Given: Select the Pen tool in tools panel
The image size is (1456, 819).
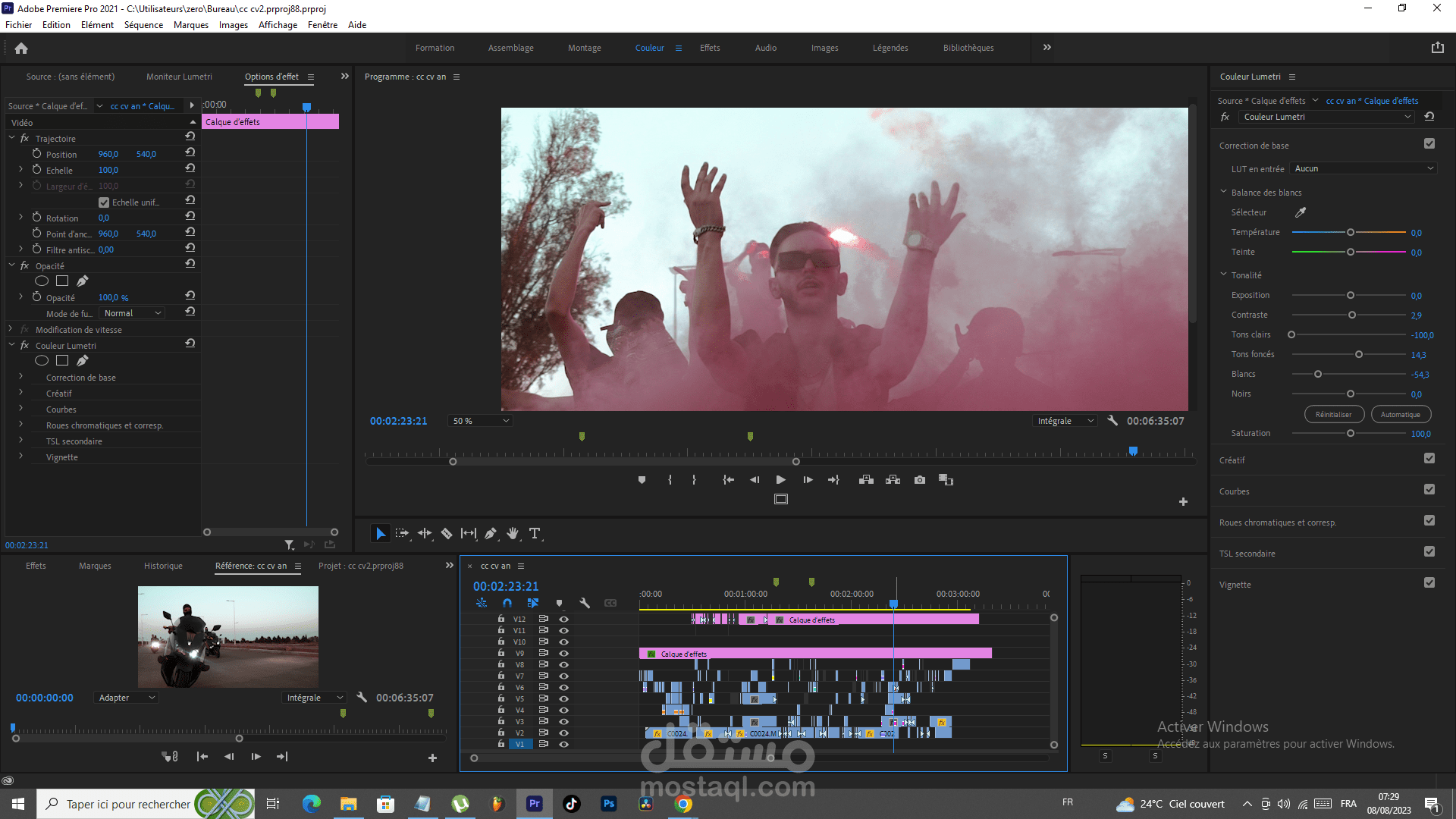Looking at the screenshot, I should click(491, 534).
